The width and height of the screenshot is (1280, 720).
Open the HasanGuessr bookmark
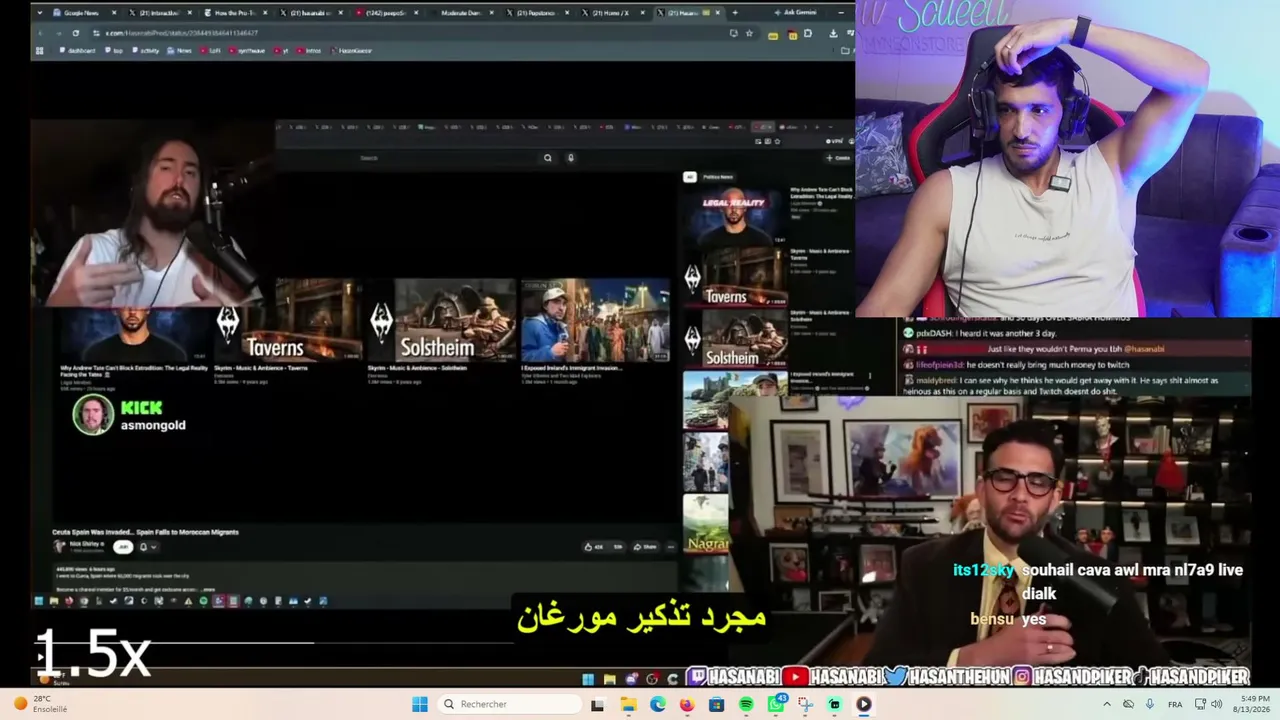pos(350,50)
